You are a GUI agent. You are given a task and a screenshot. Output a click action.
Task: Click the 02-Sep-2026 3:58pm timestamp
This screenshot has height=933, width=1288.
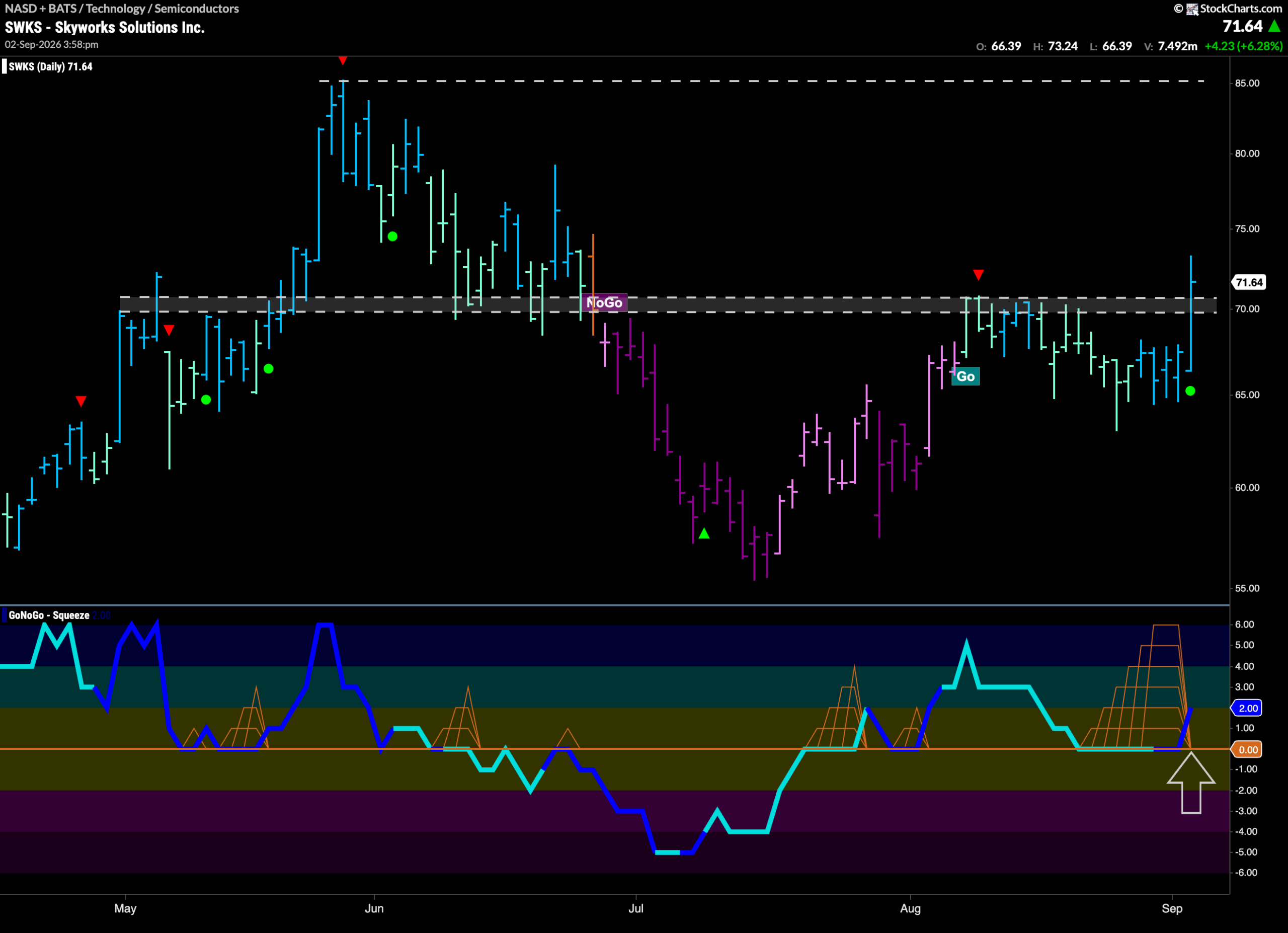(x=52, y=44)
